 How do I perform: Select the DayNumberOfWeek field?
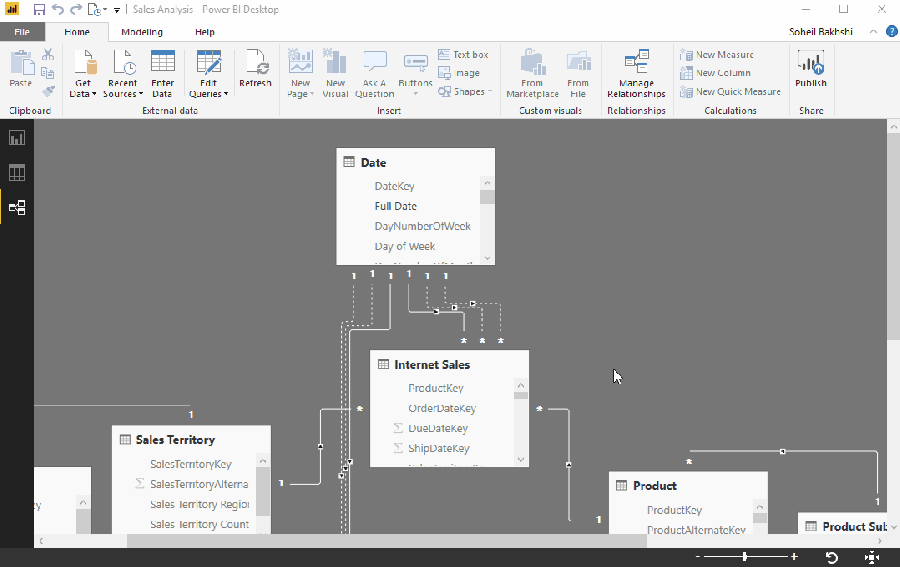point(422,226)
